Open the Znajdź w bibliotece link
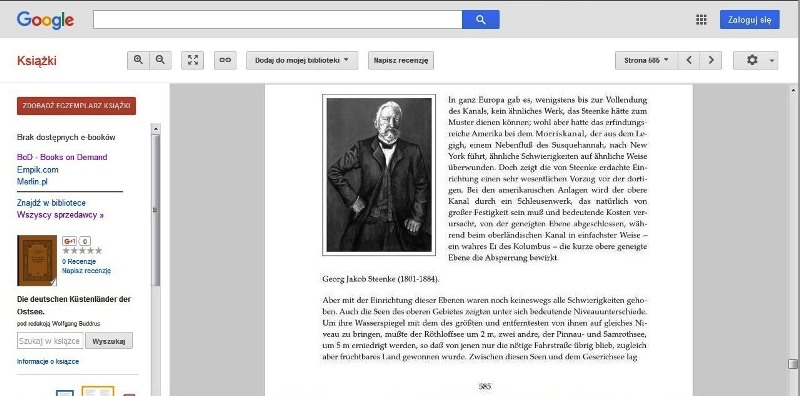This screenshot has width=800, height=396. pyautogui.click(x=51, y=203)
